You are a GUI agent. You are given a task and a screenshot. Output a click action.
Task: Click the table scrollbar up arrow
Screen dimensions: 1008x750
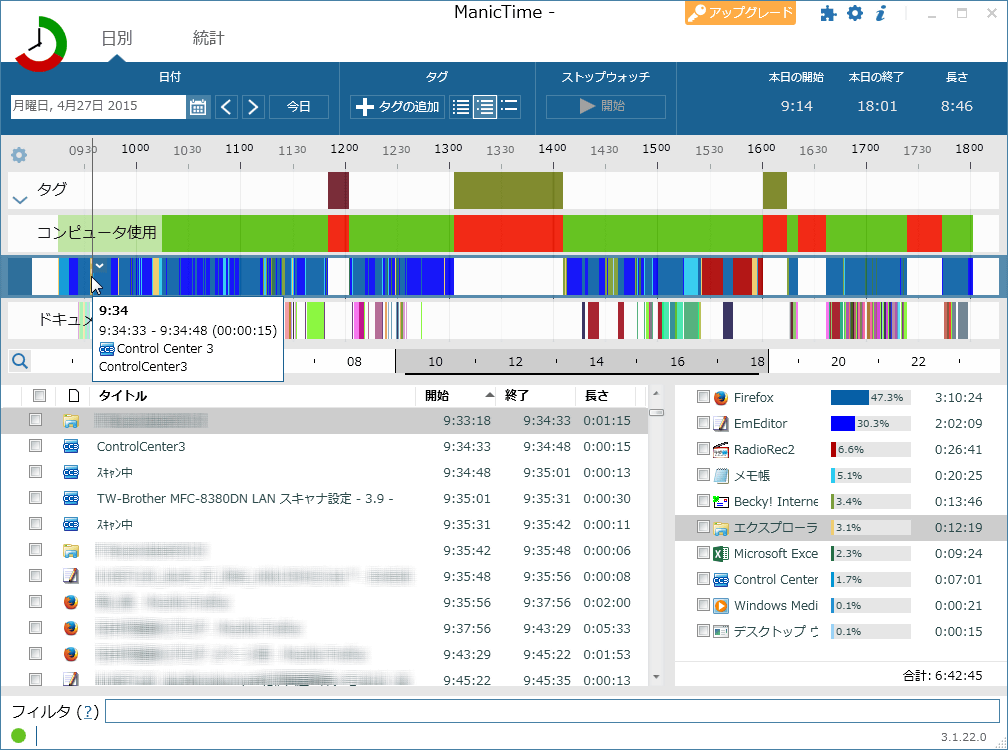(656, 393)
